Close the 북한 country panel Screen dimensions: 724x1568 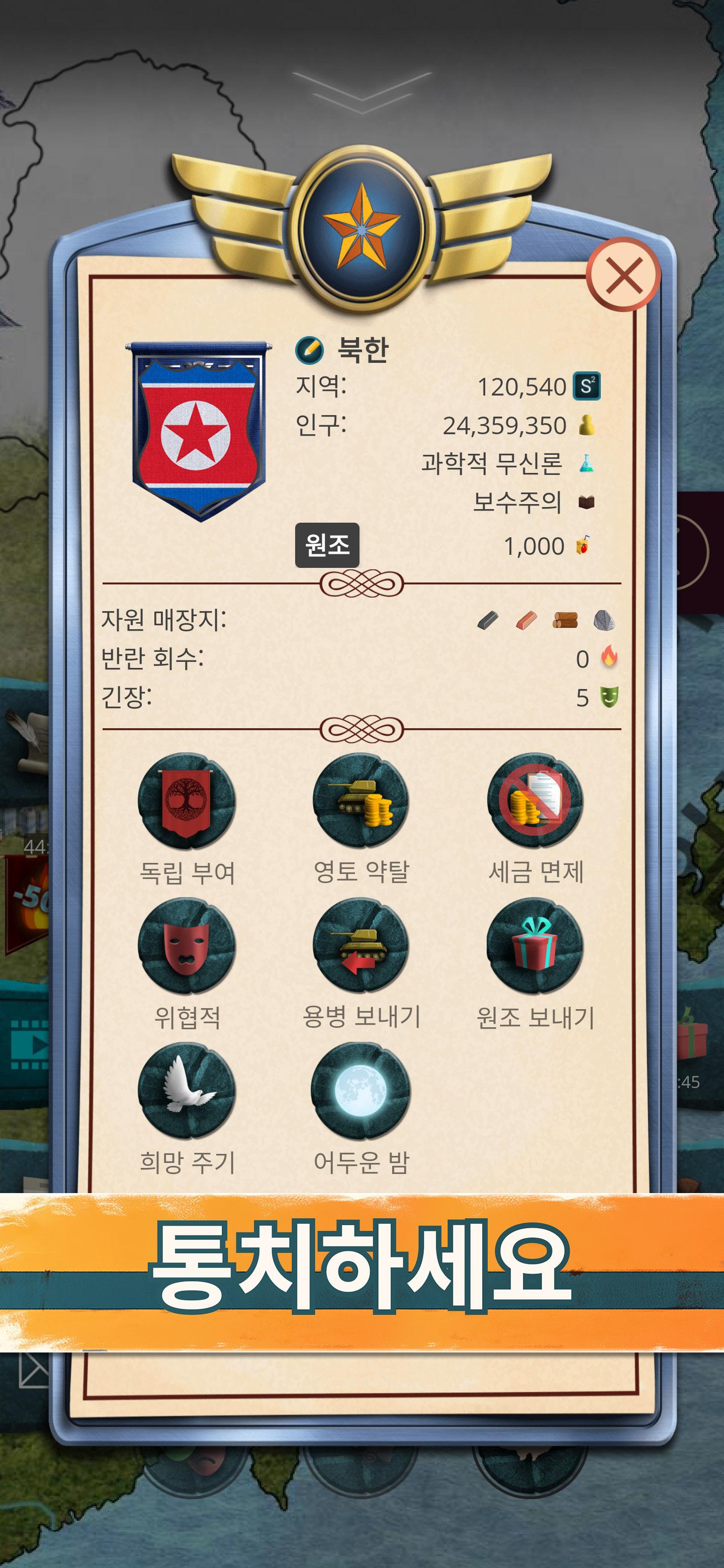click(623, 274)
